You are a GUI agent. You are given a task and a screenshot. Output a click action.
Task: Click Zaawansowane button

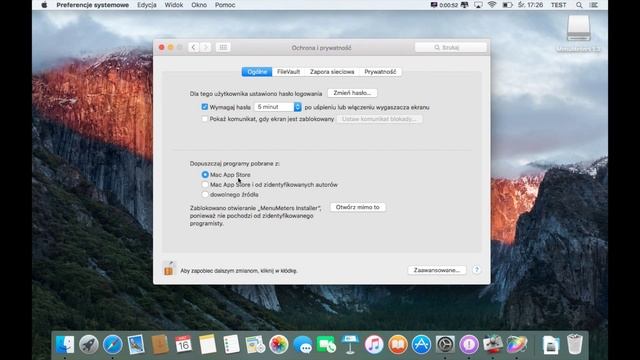[x=437, y=270]
